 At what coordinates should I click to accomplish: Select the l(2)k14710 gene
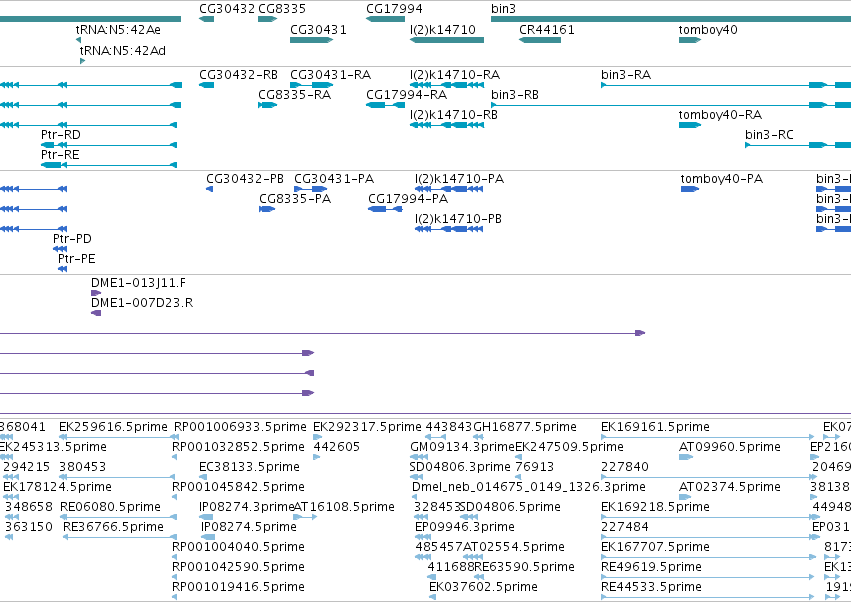tap(447, 40)
